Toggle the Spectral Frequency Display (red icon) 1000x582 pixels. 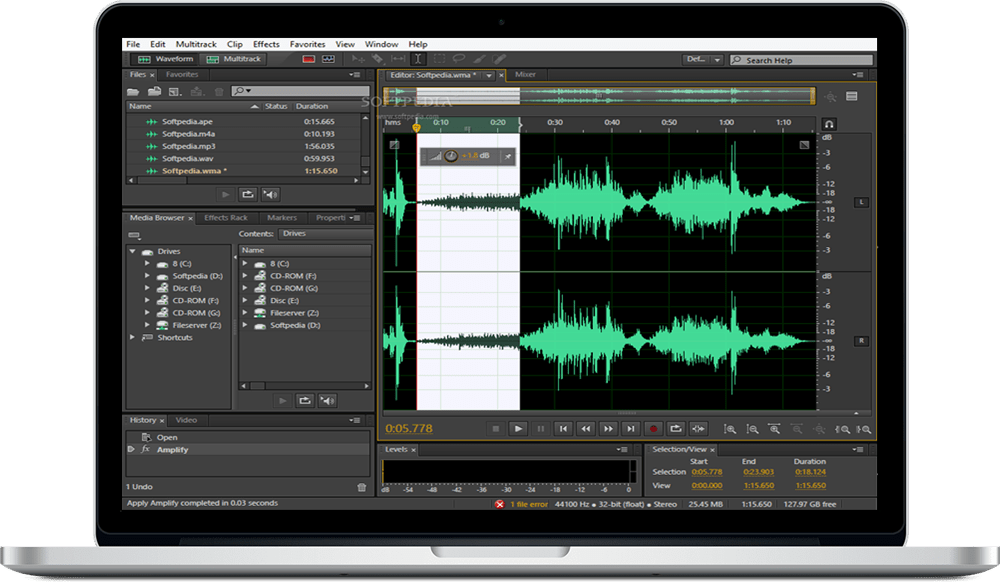tap(309, 59)
